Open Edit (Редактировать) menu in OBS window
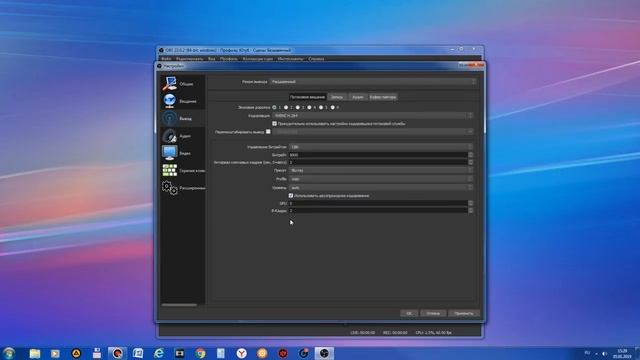This screenshot has width=640, height=360. point(189,59)
